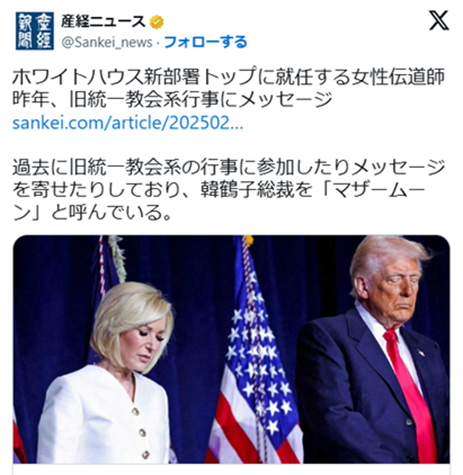
Task: Select the ホワイトハウス新部署トップ headline line
Action: coord(229,77)
